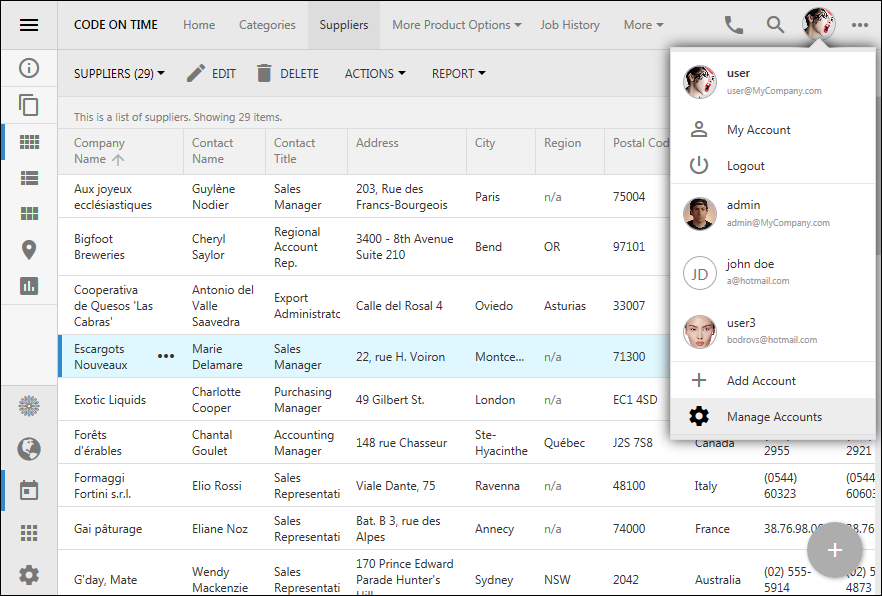Select Suppliers tab
882x596 pixels.
(x=344, y=25)
